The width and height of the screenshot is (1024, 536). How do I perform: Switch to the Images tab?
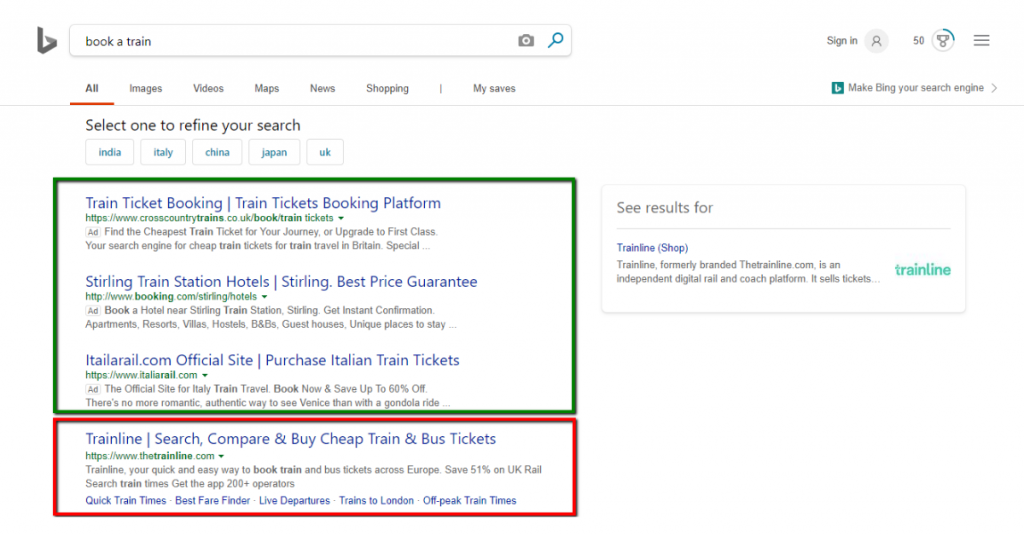146,88
